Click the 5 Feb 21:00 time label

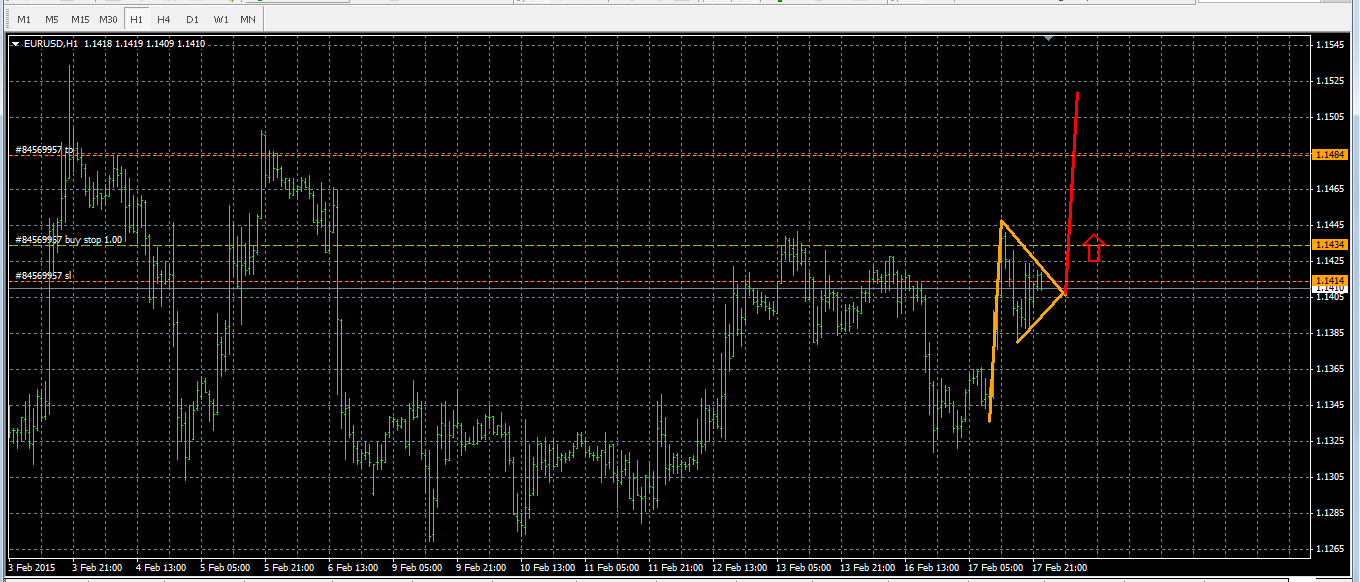pos(289,567)
